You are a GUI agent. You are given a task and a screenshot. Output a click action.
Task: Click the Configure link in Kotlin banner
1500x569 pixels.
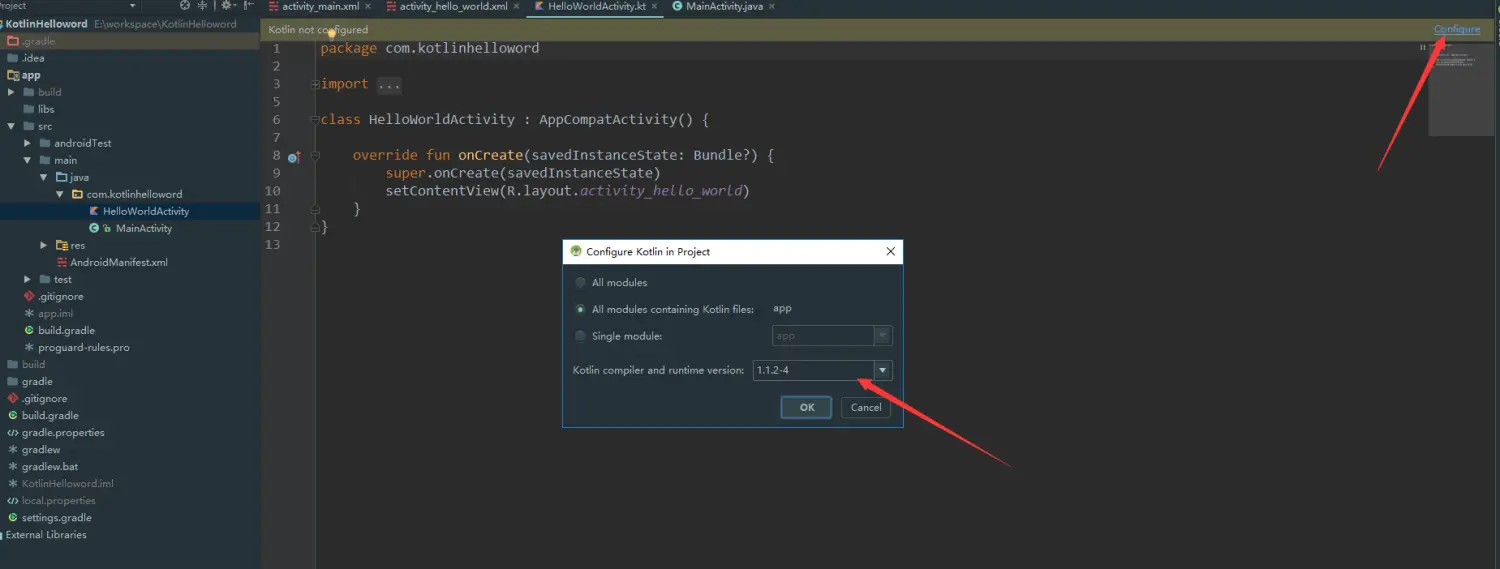point(1456,29)
